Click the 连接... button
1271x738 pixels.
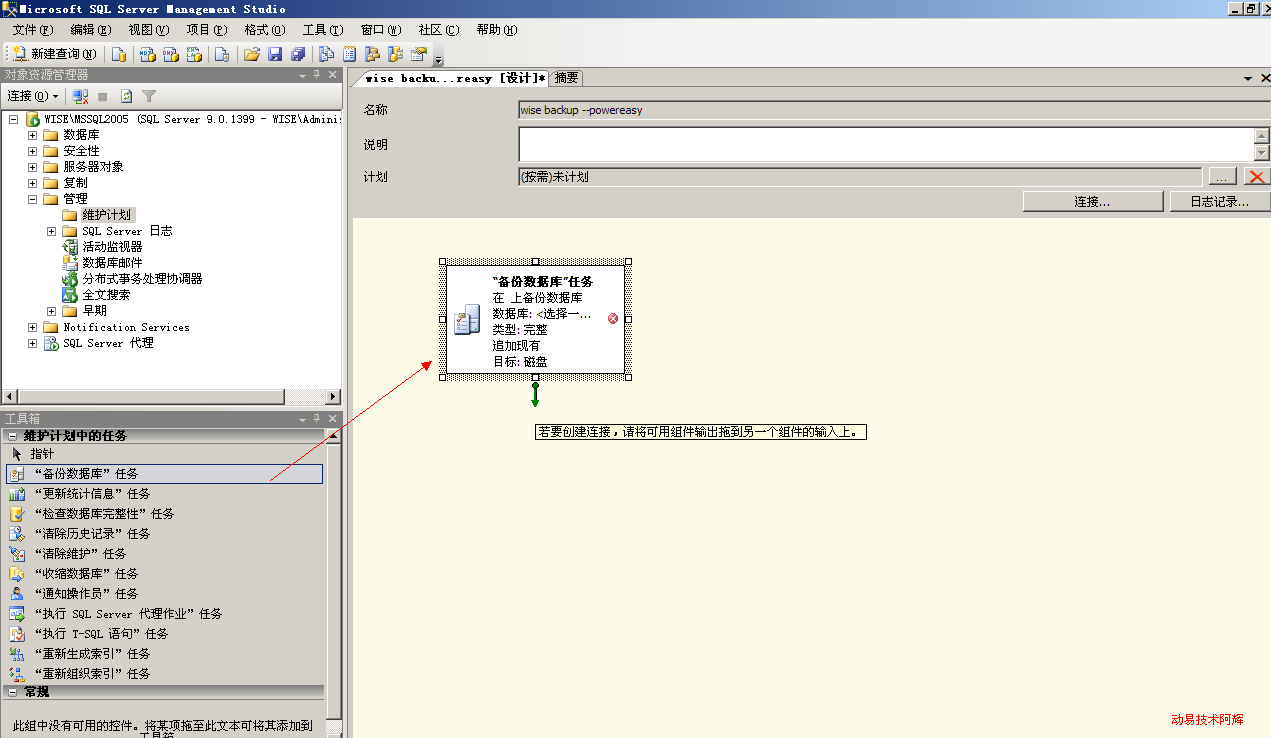tap(1091, 202)
